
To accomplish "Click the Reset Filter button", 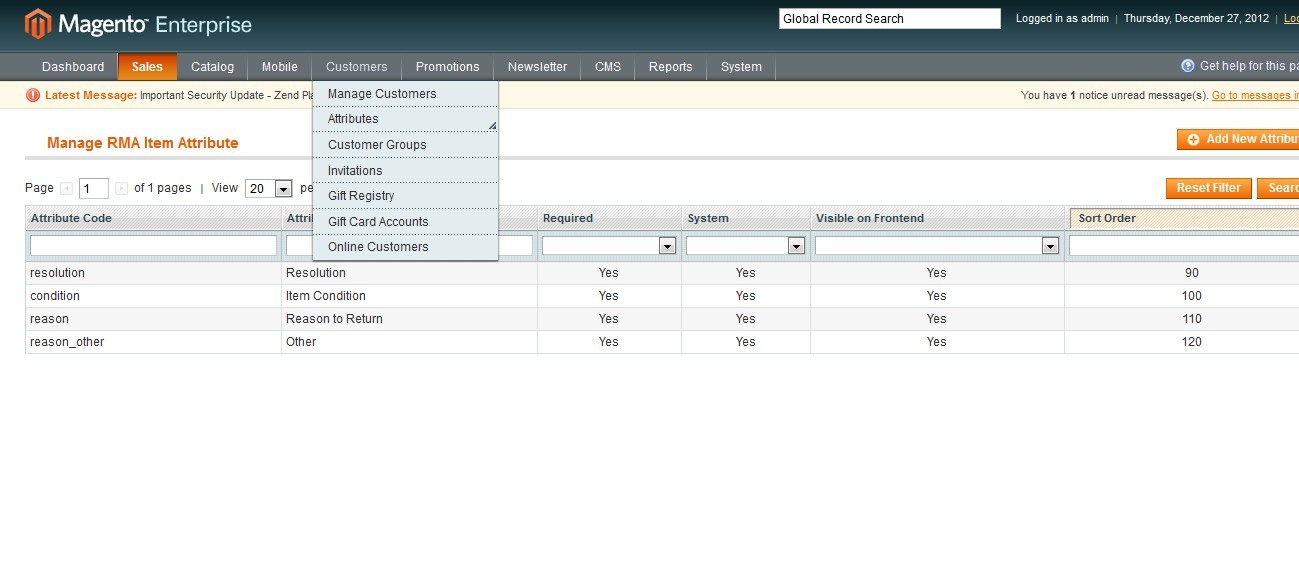I will (x=1208, y=188).
